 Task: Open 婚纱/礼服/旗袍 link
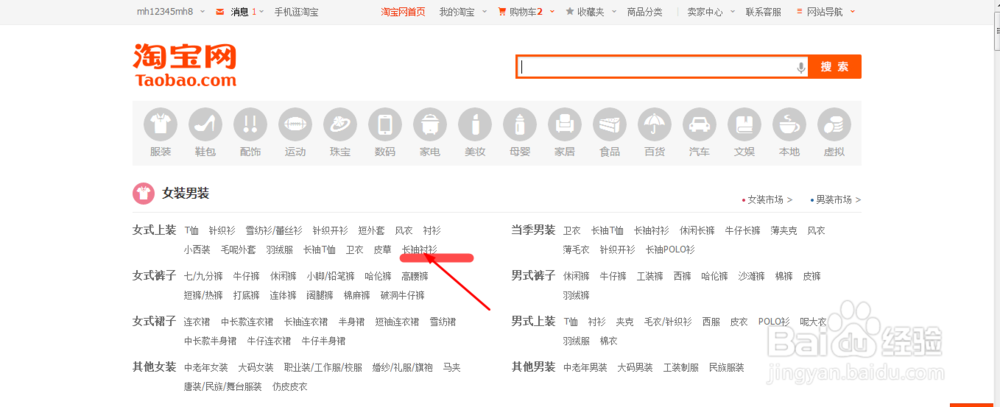[x=402, y=368]
